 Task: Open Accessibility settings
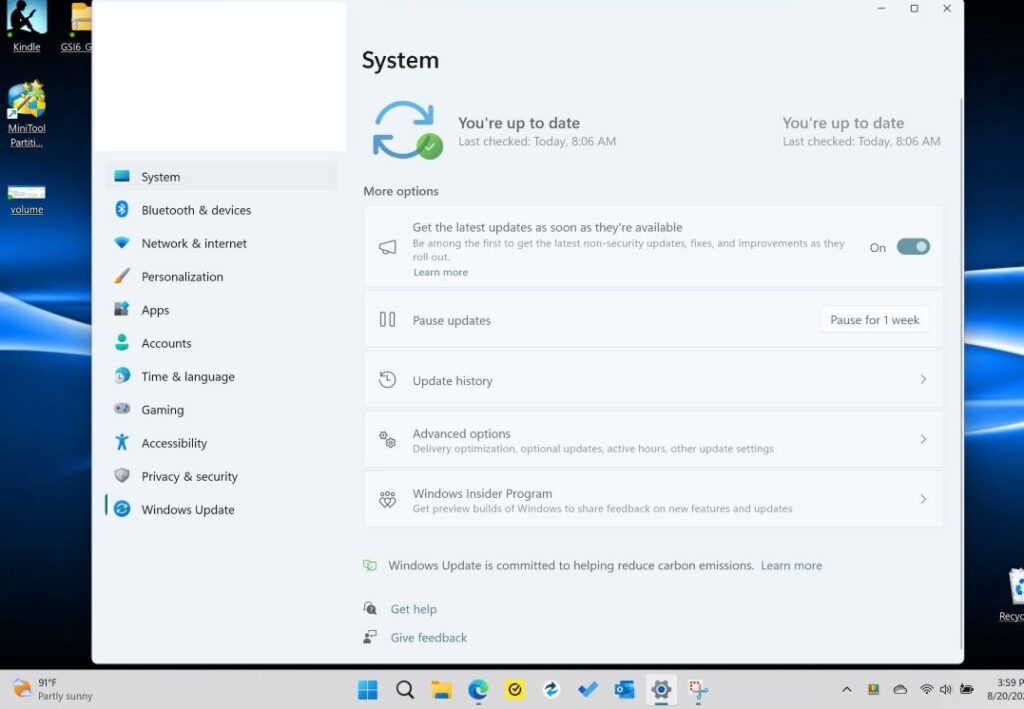[x=122, y=443]
